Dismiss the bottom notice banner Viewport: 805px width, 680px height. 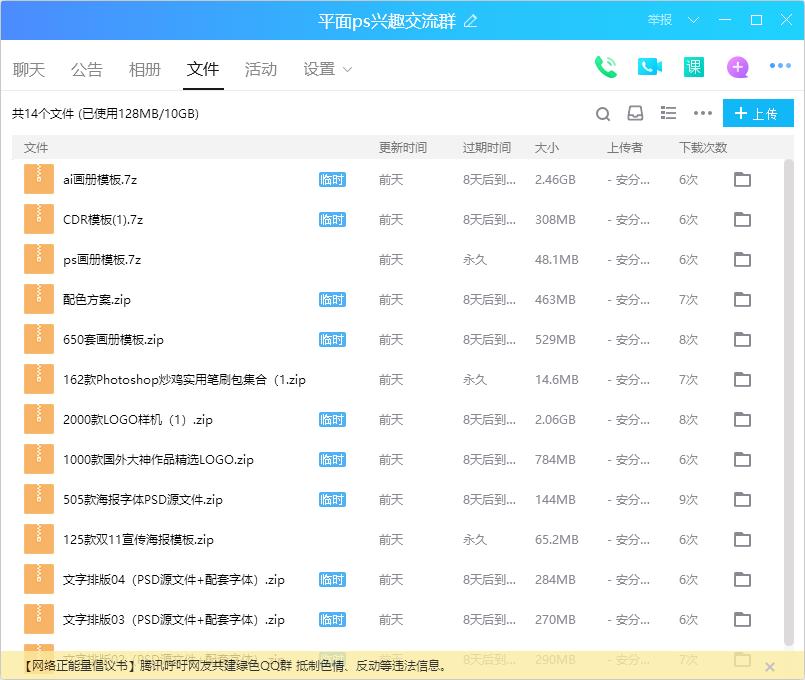770,665
